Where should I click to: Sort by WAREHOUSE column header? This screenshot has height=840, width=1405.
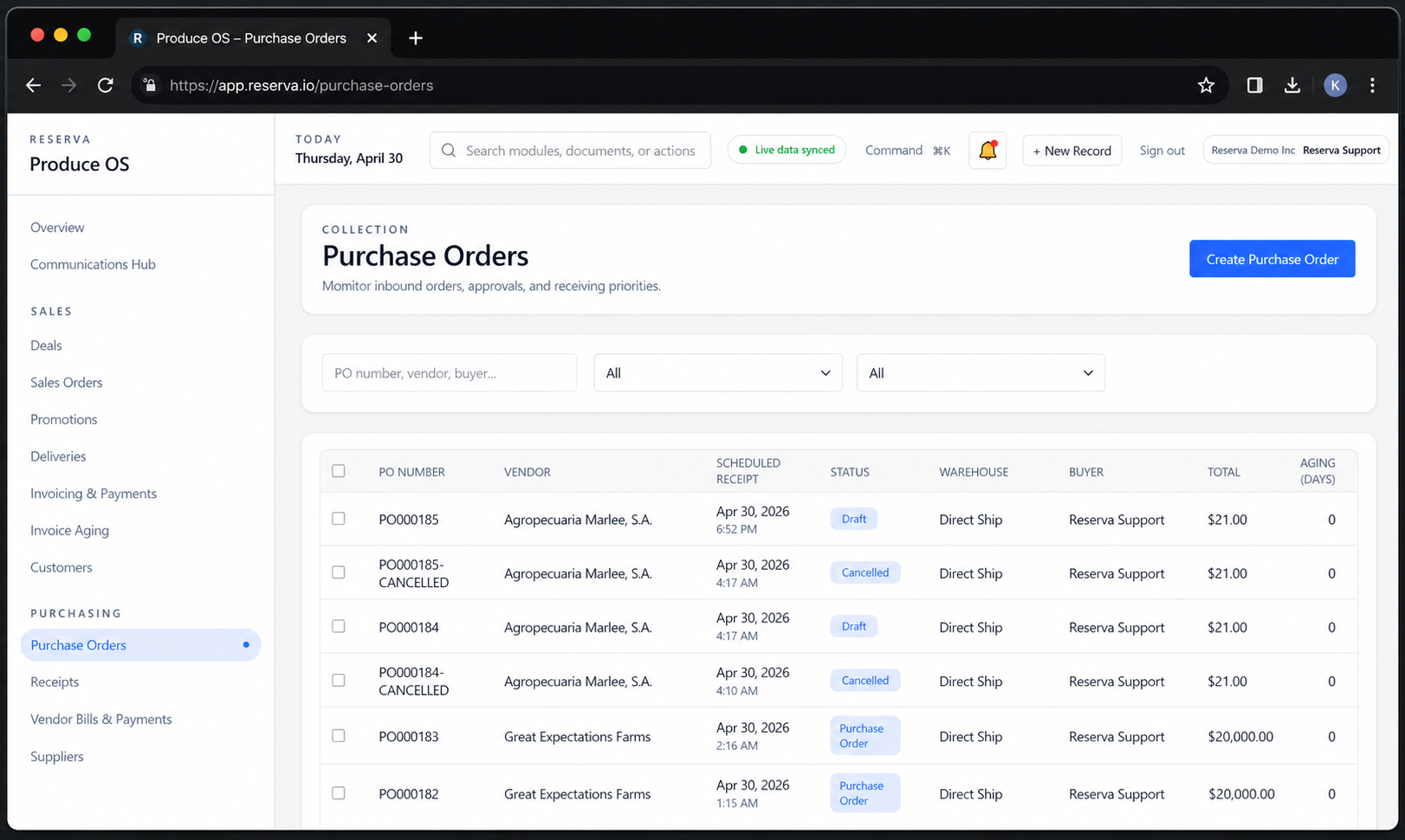pyautogui.click(x=974, y=472)
